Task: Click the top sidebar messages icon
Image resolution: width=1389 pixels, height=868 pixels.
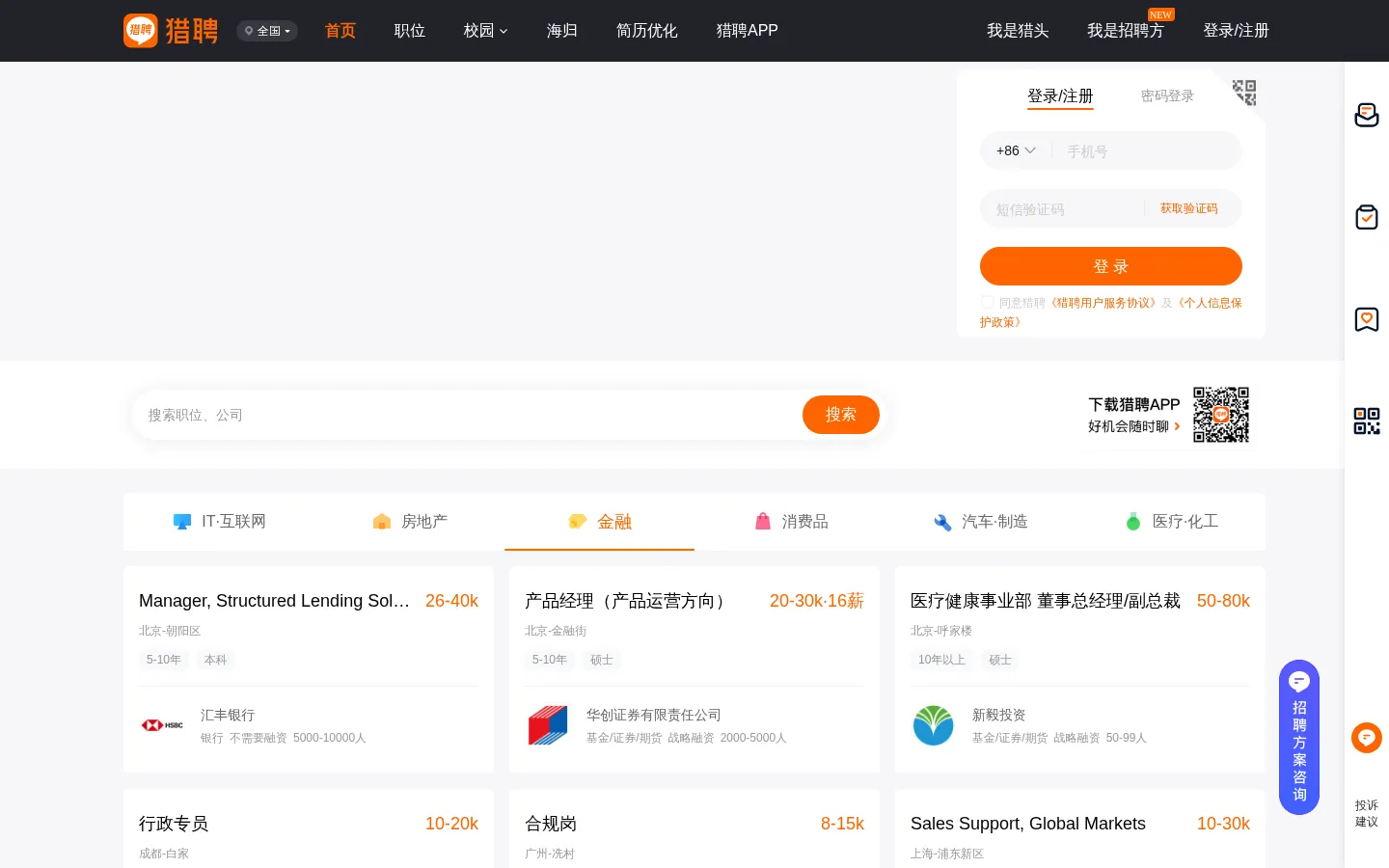Action: 1367,115
